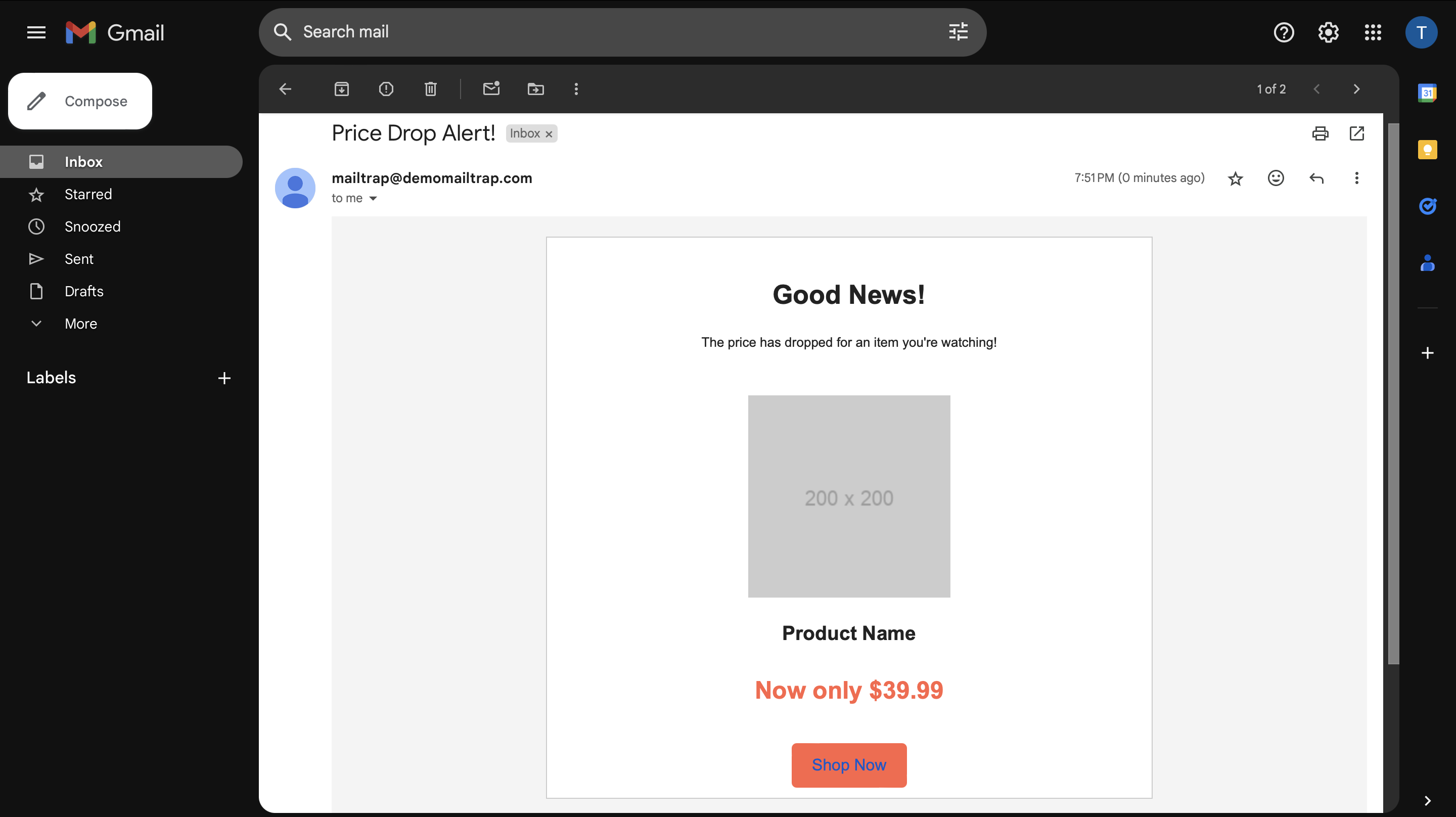Open email in a new window
Viewport: 1456px width, 817px height.
(1357, 133)
